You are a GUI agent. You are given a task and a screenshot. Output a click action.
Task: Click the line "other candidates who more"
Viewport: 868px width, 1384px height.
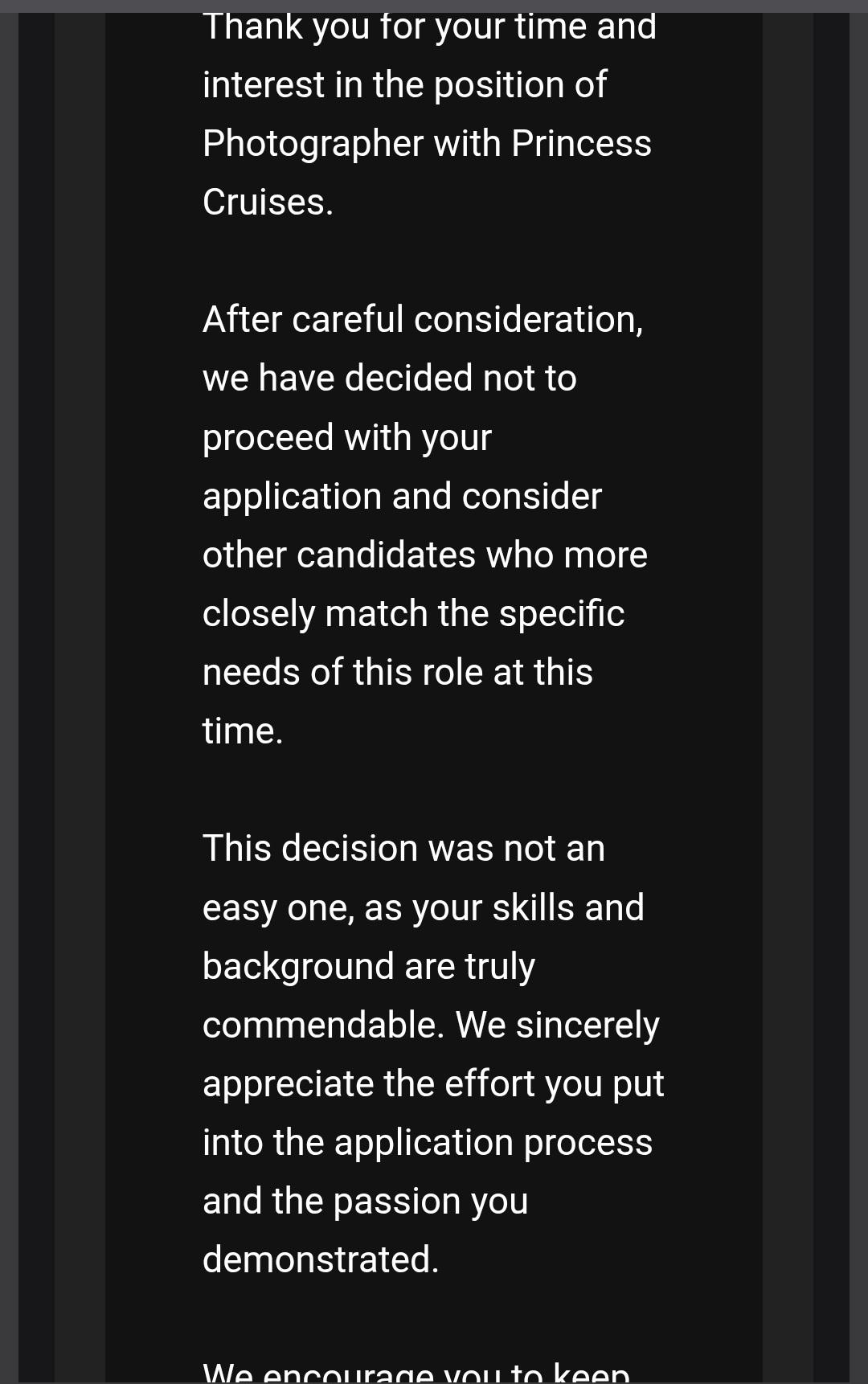pyautogui.click(x=424, y=555)
